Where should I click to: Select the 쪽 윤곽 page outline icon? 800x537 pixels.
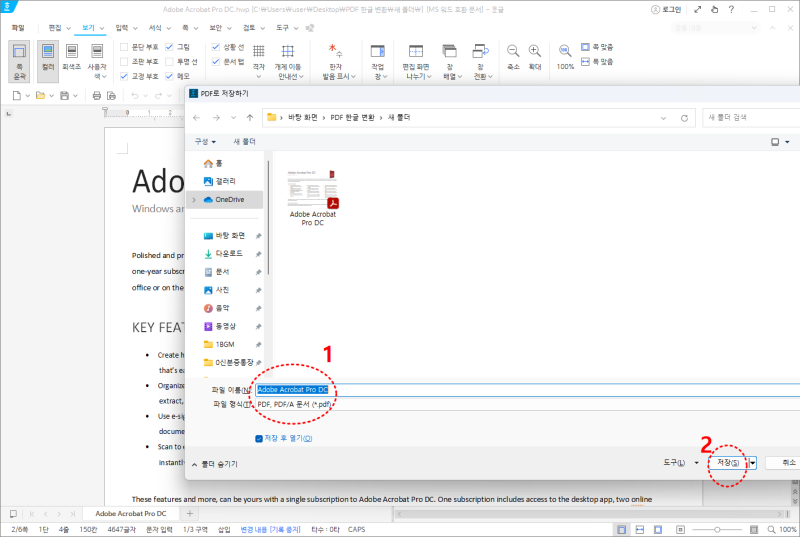point(19,62)
